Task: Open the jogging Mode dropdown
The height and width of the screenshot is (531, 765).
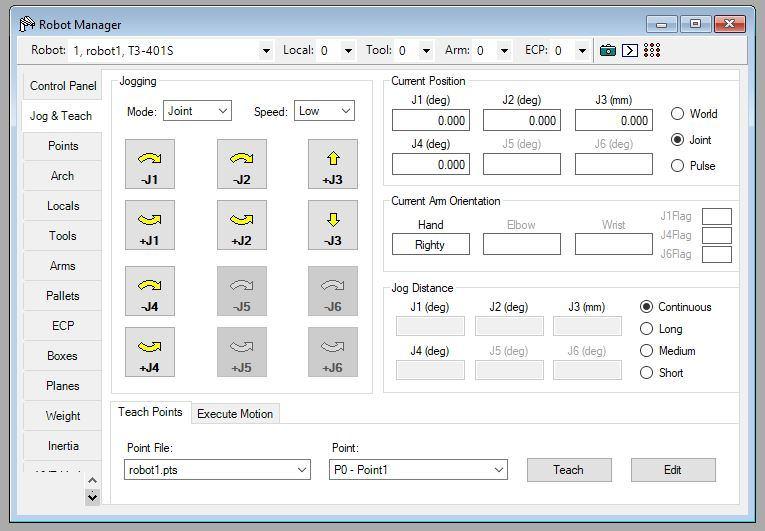Action: 198,111
